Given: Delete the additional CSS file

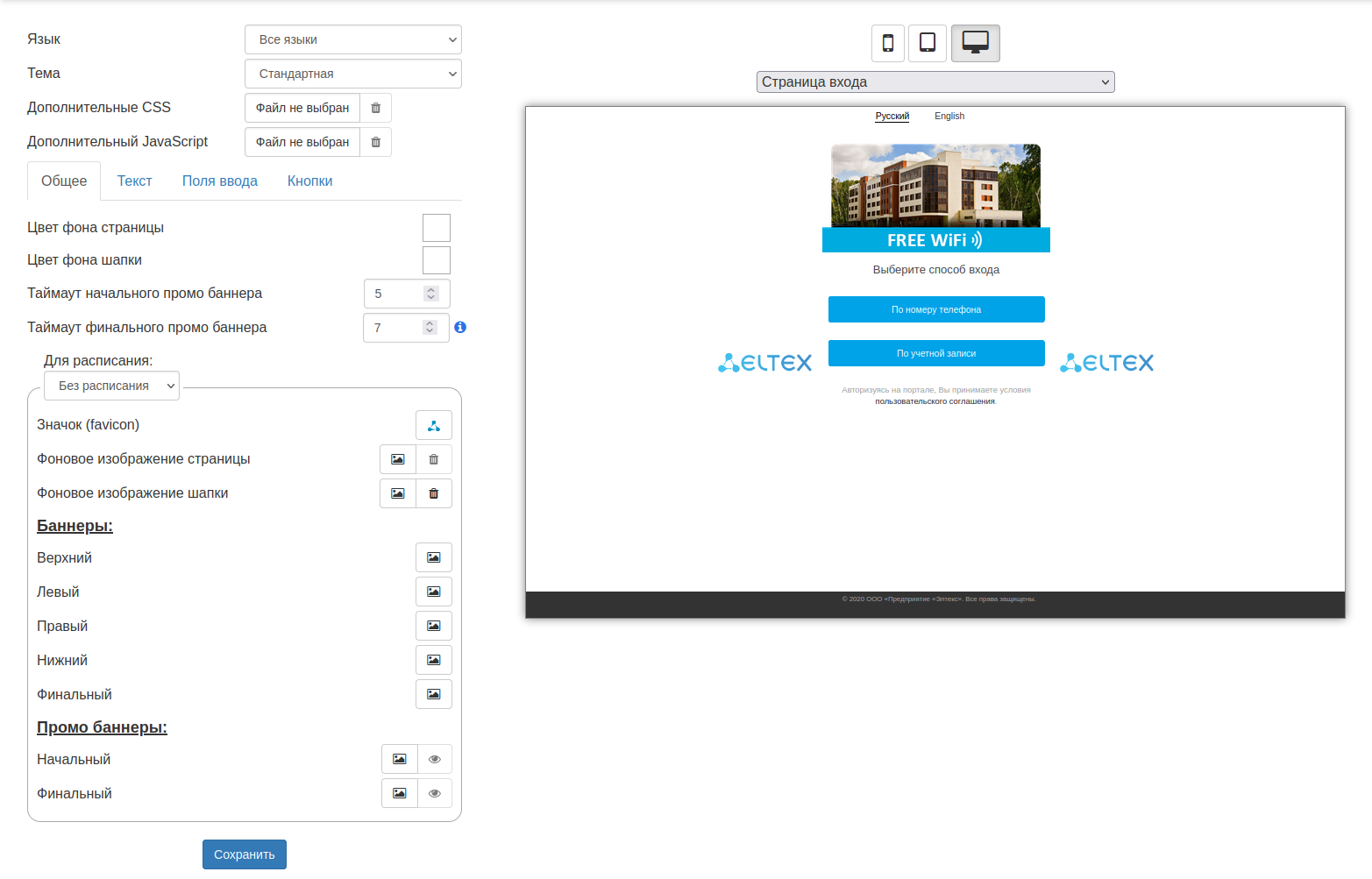Looking at the screenshot, I should (375, 108).
